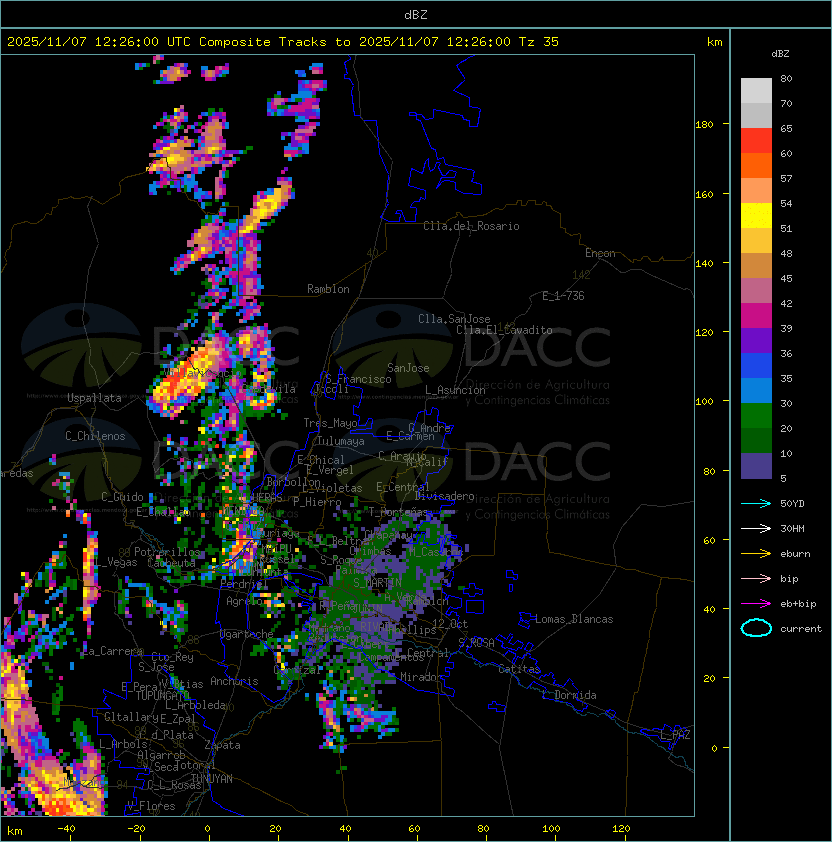Image resolution: width=832 pixels, height=842 pixels.
Task: Click the white 30HM arrow in legend
Action: [756, 528]
